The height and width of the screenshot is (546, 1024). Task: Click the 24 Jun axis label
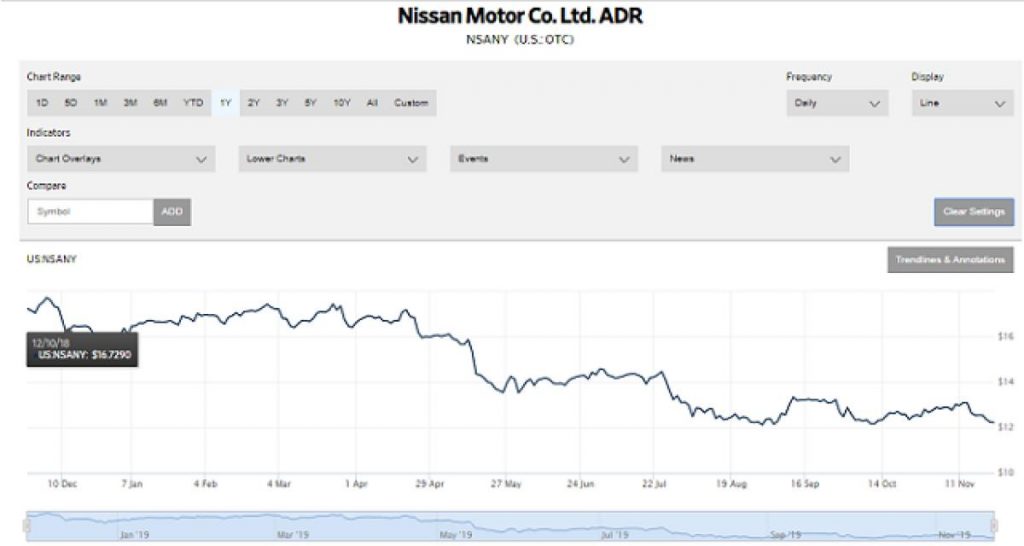coord(581,484)
